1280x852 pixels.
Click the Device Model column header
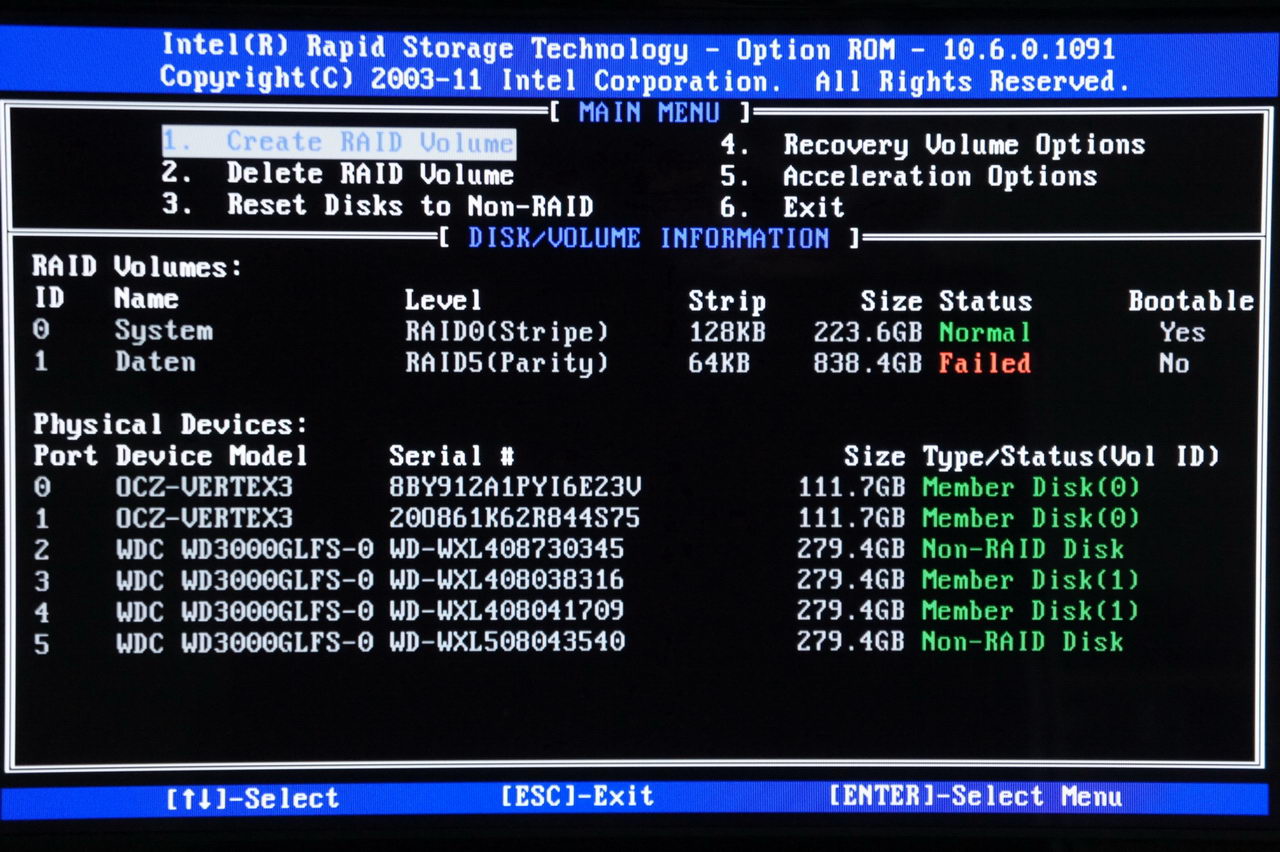pyautogui.click(x=211, y=456)
